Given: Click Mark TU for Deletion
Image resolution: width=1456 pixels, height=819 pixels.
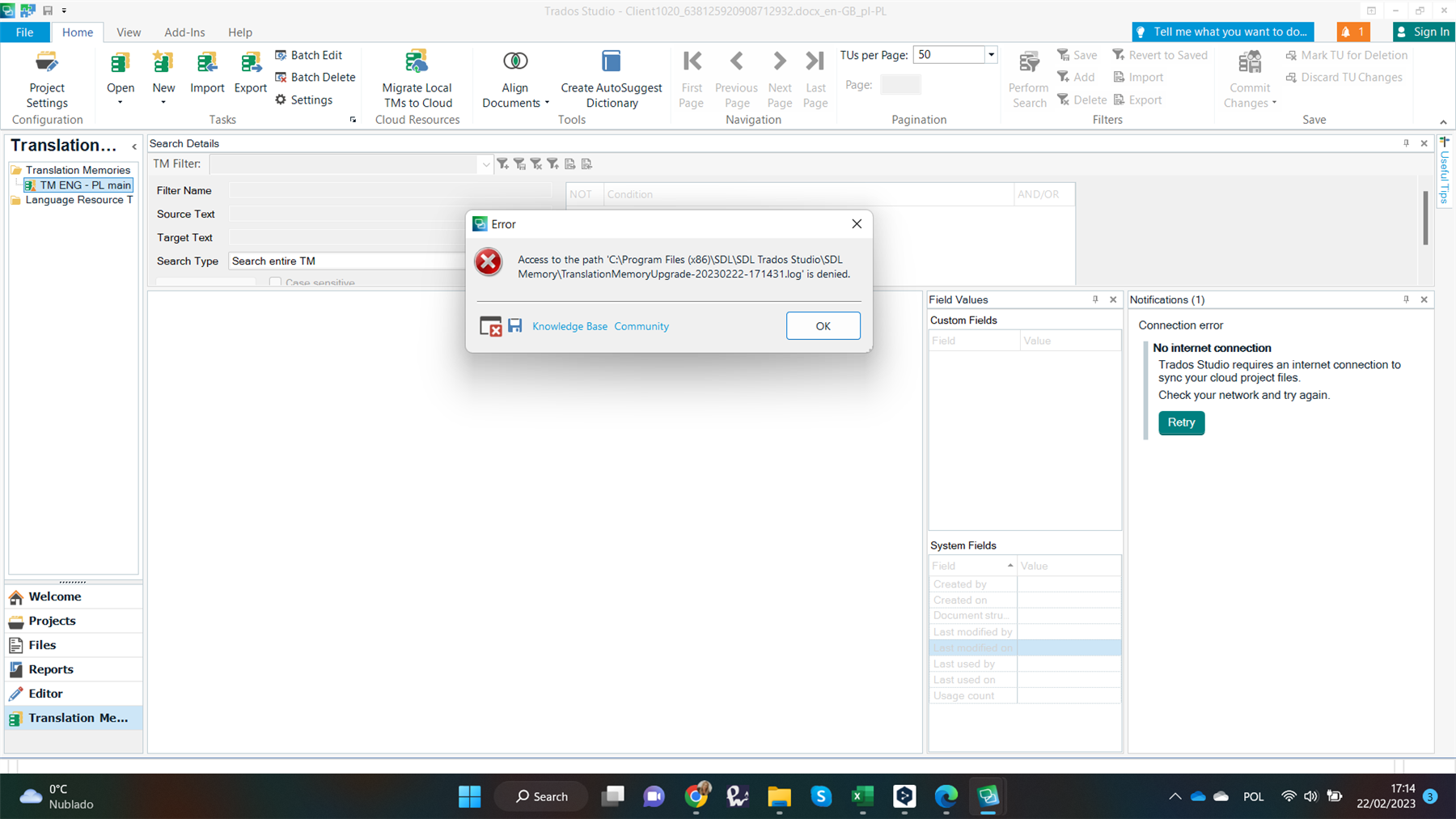Looking at the screenshot, I should pyautogui.click(x=1346, y=55).
